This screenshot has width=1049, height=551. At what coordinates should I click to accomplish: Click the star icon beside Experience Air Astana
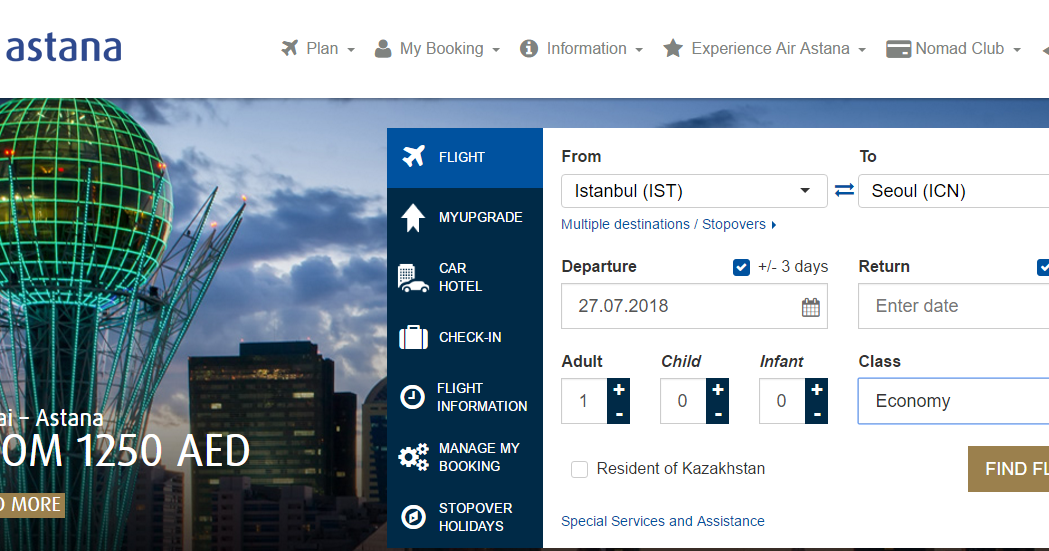[x=673, y=48]
